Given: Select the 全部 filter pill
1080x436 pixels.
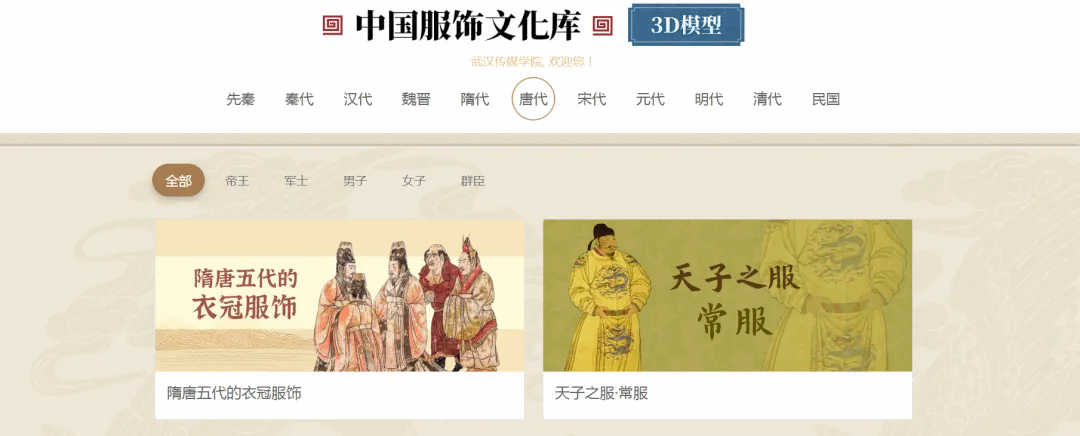Looking at the screenshot, I should tap(178, 180).
